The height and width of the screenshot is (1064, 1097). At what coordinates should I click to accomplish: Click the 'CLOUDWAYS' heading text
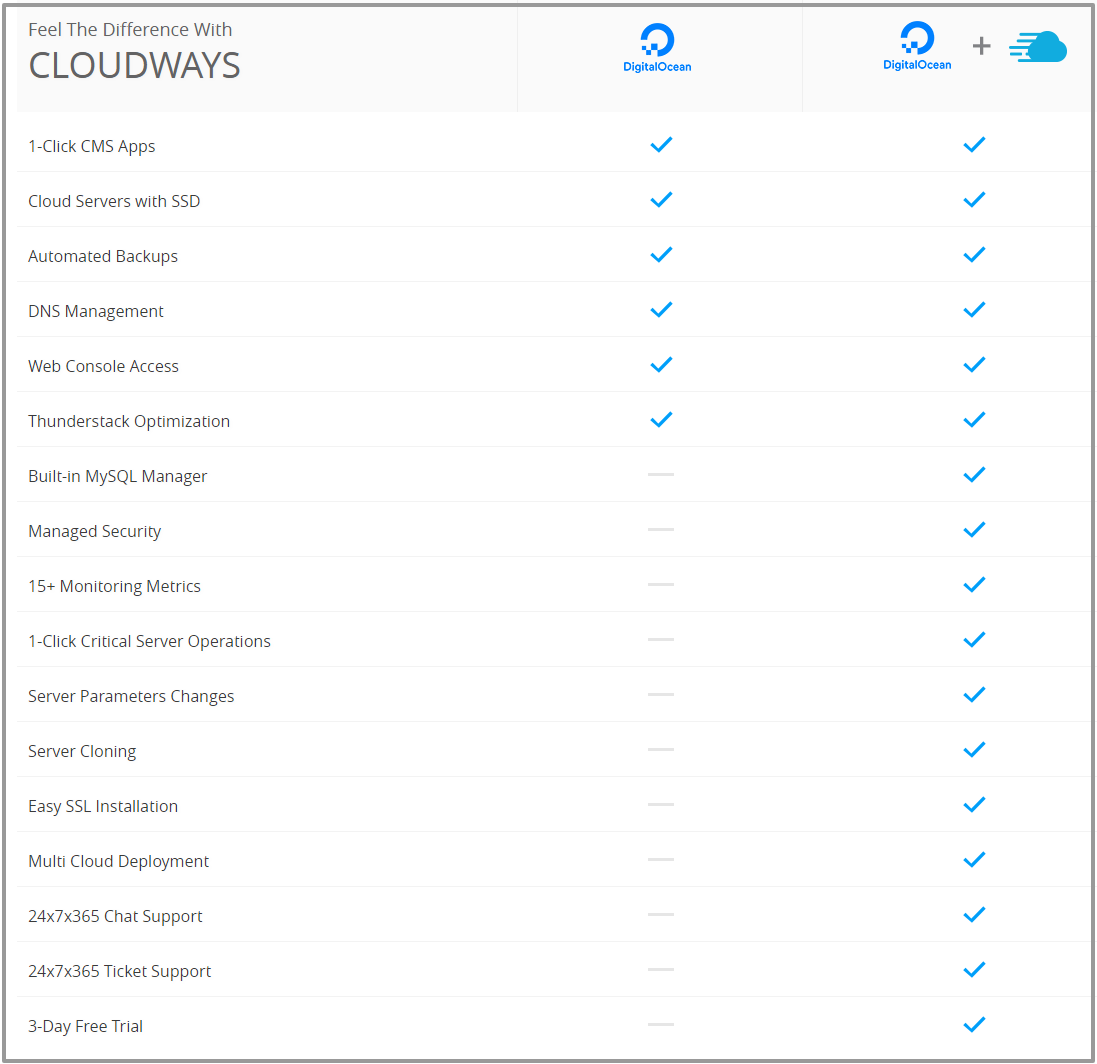tap(134, 66)
